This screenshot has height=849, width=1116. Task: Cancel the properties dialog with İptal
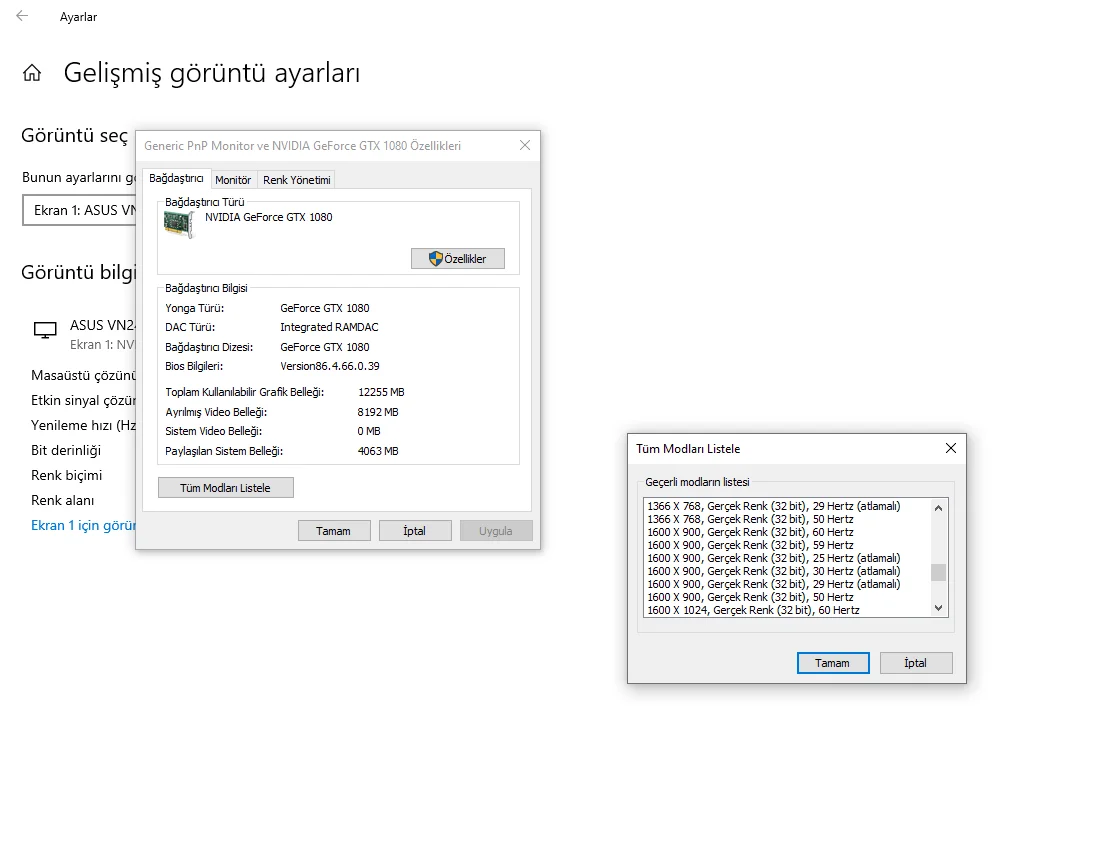[415, 531]
